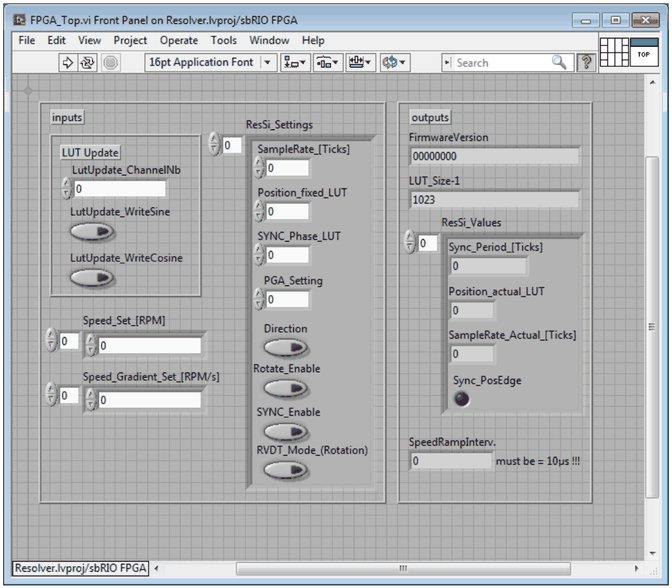
Task: Open the Resize Objects tool
Action: [x=360, y=63]
